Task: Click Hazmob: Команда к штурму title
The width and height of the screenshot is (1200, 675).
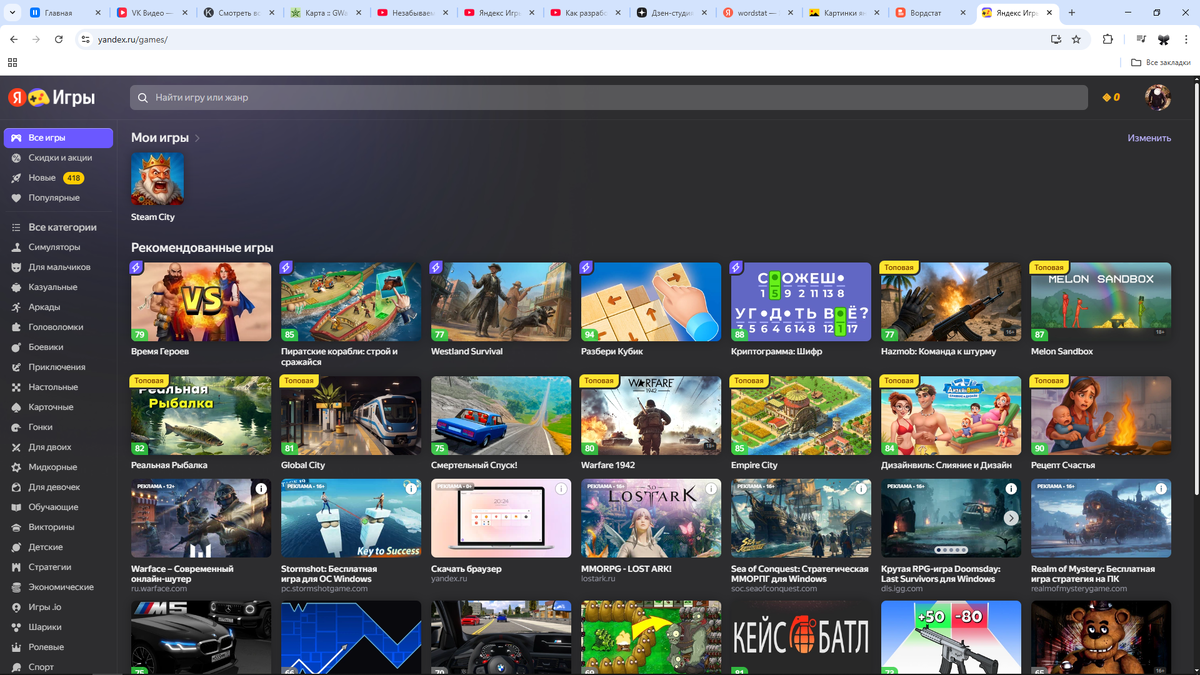Action: pyautogui.click(x=937, y=352)
